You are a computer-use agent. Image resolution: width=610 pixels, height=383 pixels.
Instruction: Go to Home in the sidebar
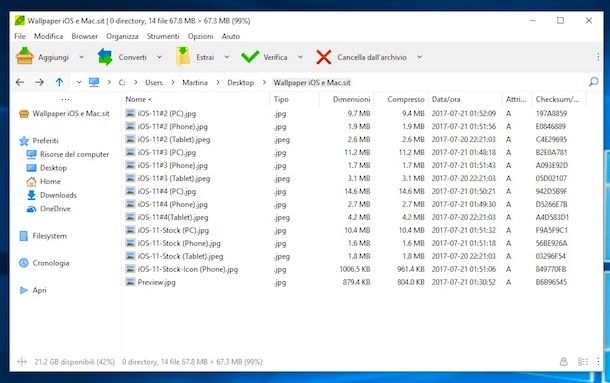50,182
